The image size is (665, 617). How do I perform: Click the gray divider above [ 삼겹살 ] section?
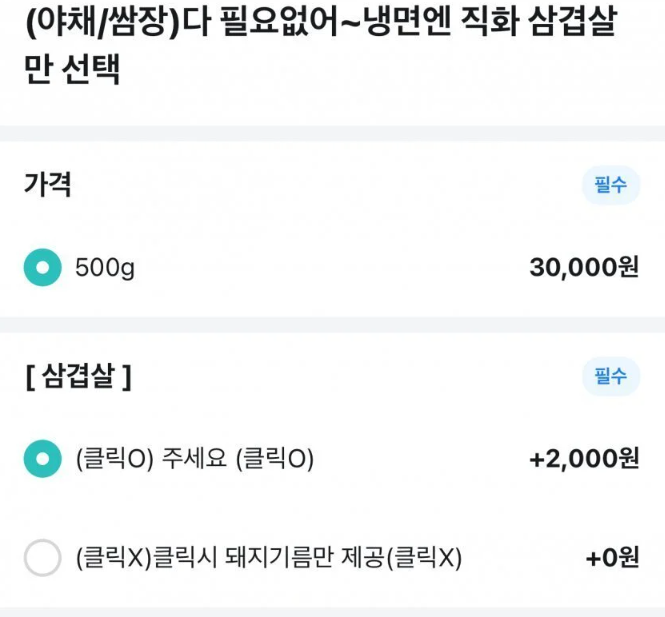point(332,325)
